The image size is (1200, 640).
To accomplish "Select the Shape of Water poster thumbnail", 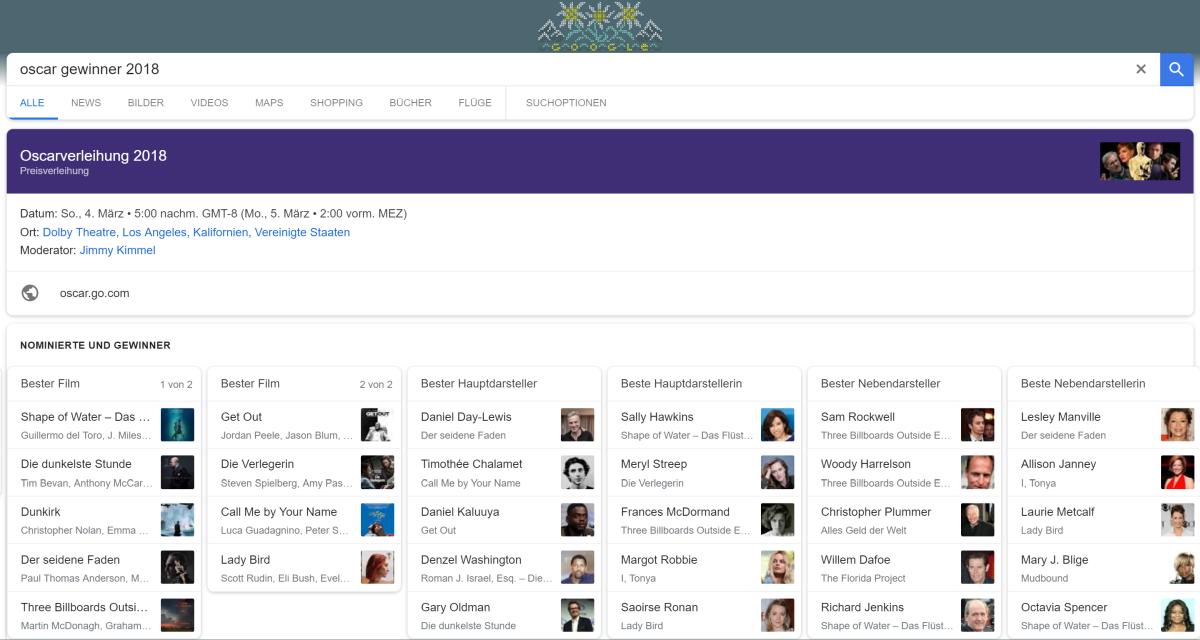I will (177, 425).
